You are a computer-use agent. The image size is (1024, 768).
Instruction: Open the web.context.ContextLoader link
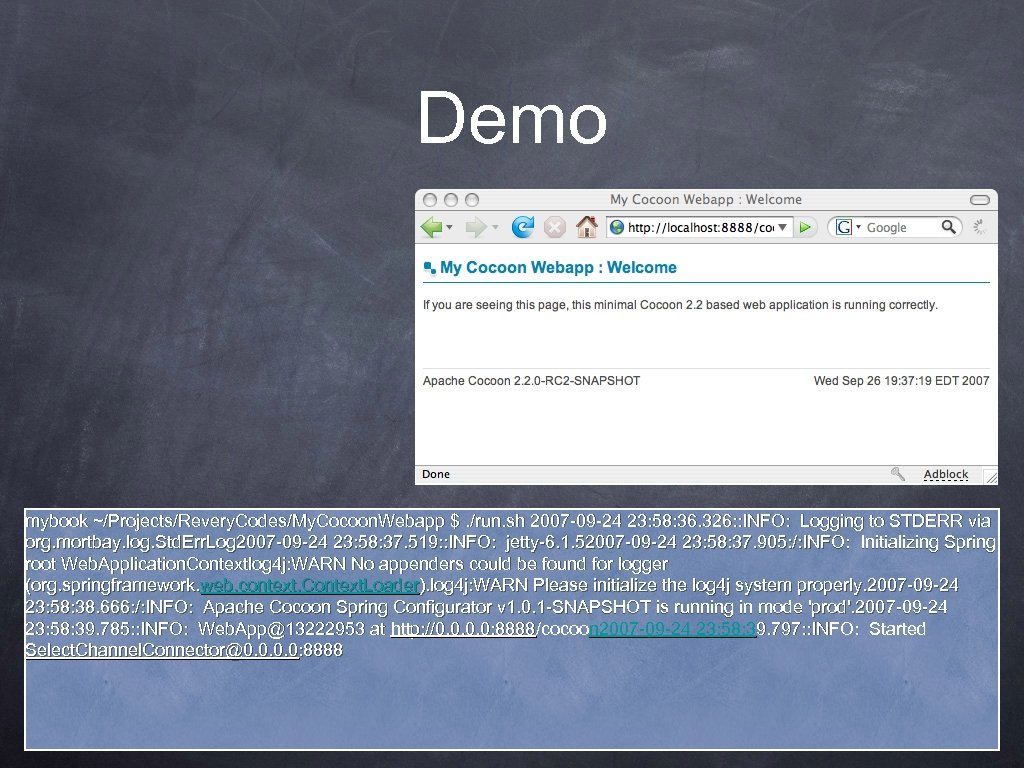point(310,585)
